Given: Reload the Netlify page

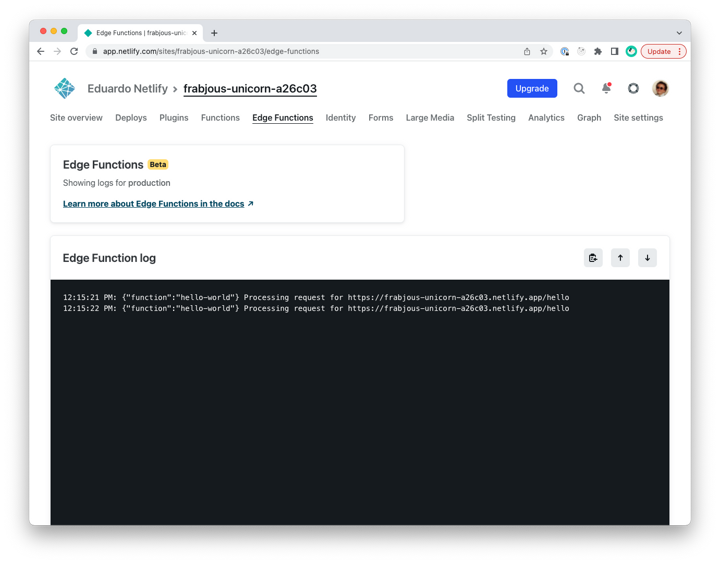Looking at the screenshot, I should [74, 51].
